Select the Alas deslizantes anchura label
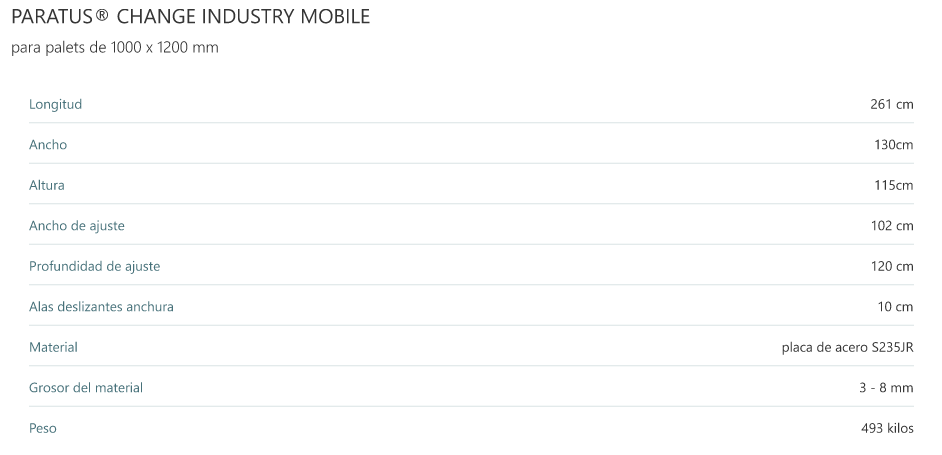942x455 pixels. [101, 307]
